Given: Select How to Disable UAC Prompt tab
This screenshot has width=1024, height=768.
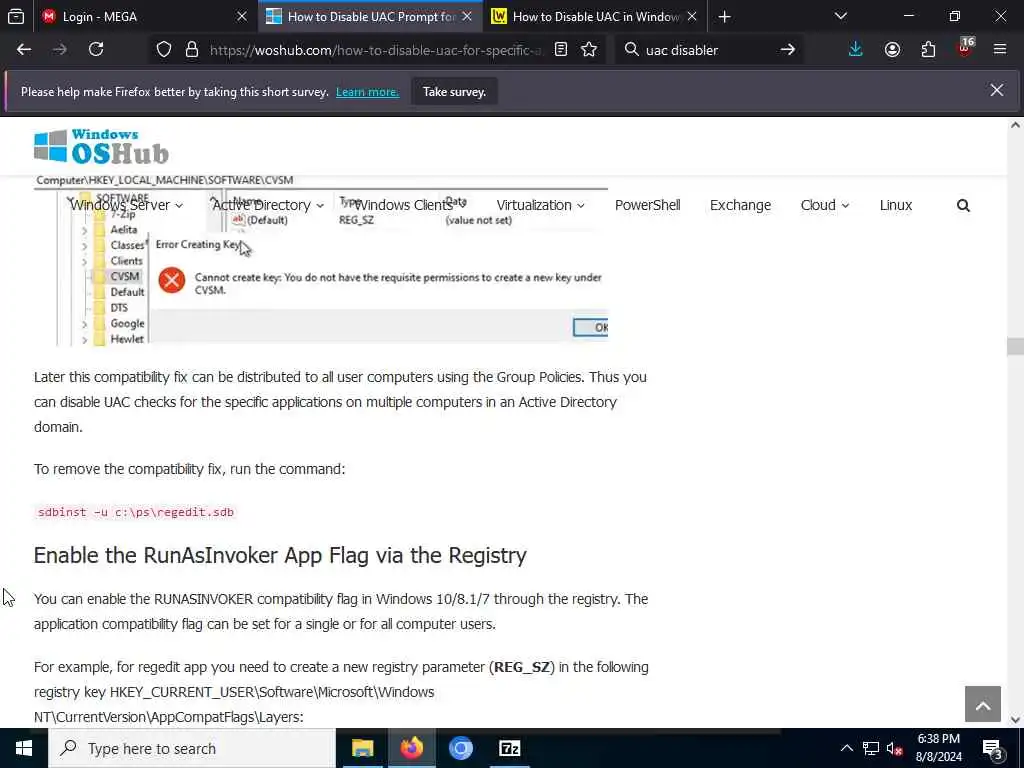Looking at the screenshot, I should click(370, 16).
